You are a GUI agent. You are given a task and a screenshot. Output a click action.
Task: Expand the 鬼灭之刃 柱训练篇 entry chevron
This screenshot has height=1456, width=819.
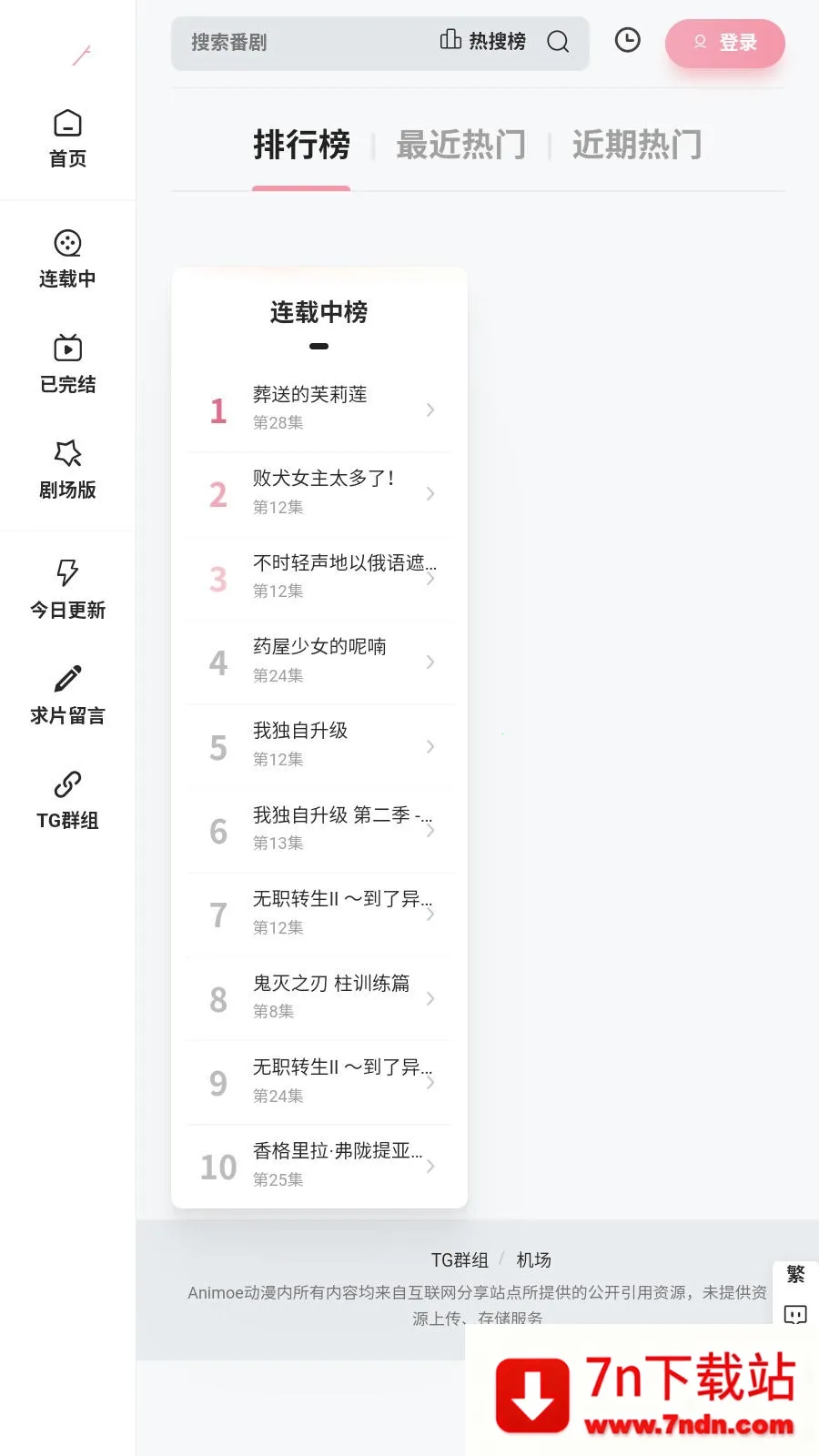point(430,998)
